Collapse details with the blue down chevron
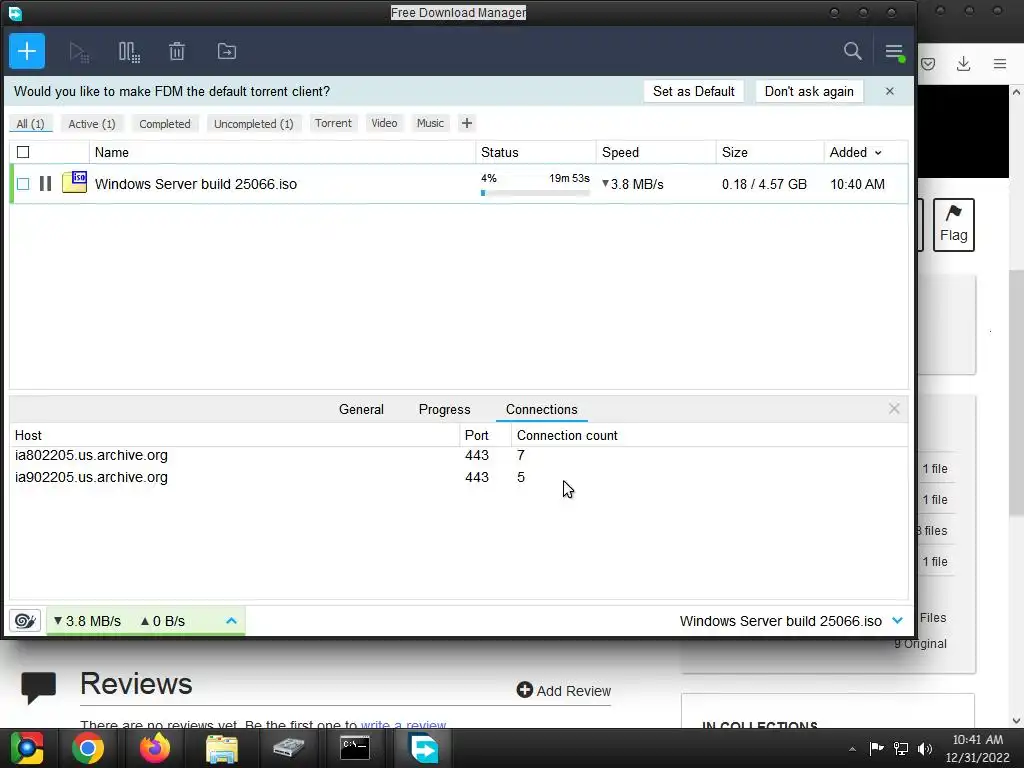The height and width of the screenshot is (768, 1024). coord(897,620)
